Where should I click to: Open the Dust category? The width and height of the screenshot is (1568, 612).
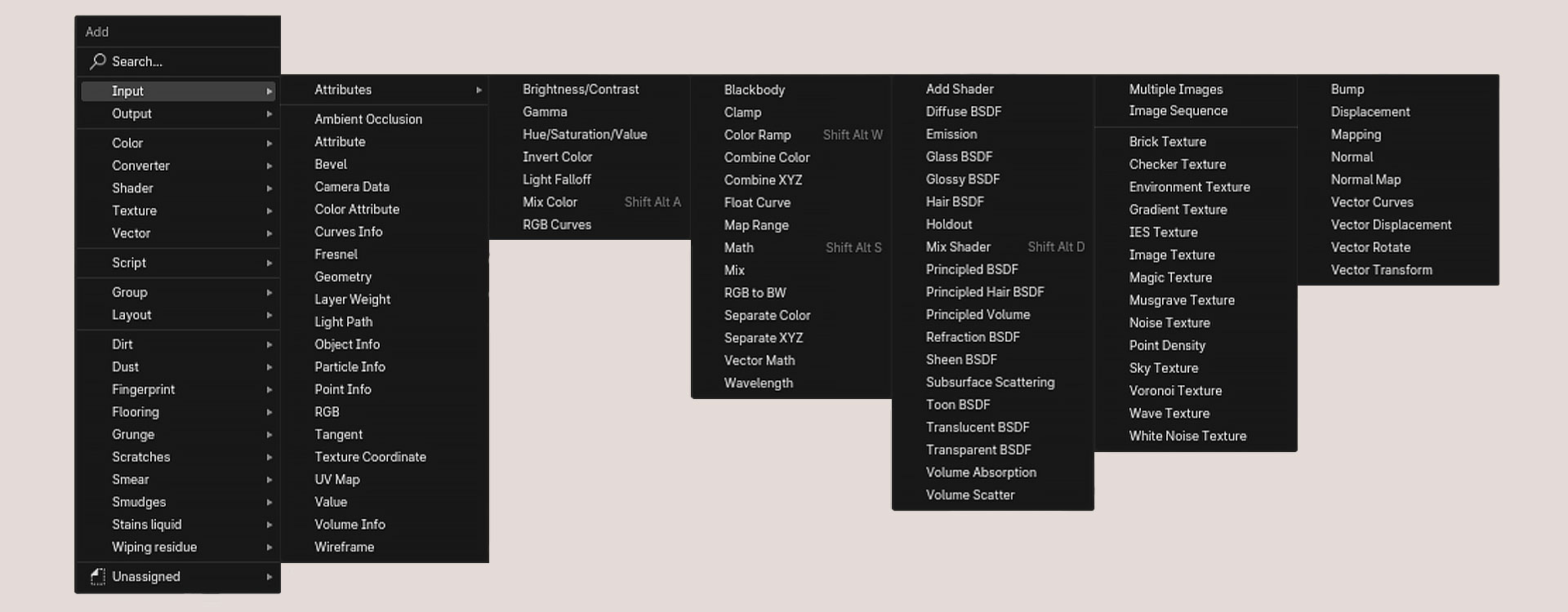178,367
